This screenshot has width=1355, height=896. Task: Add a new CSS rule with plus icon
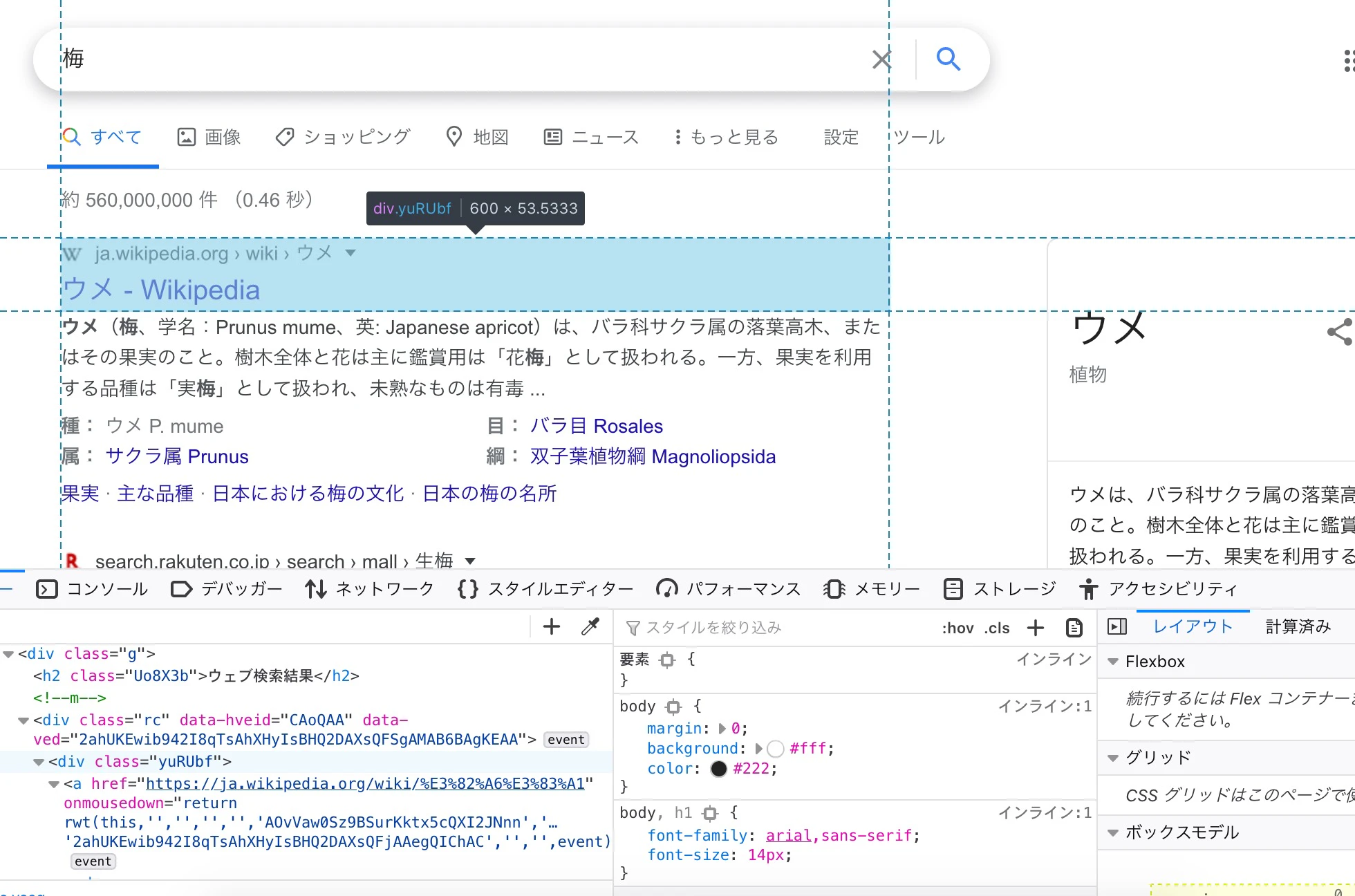1036,628
